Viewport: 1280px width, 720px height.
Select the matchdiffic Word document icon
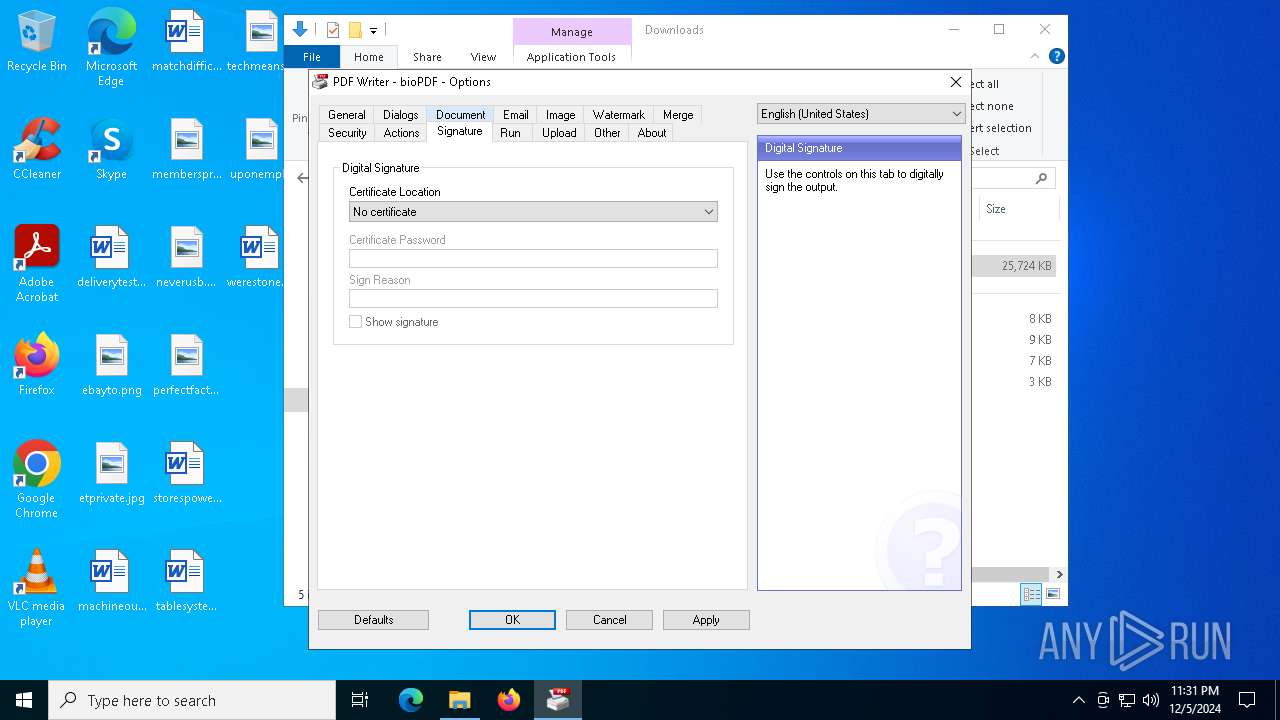(x=186, y=41)
